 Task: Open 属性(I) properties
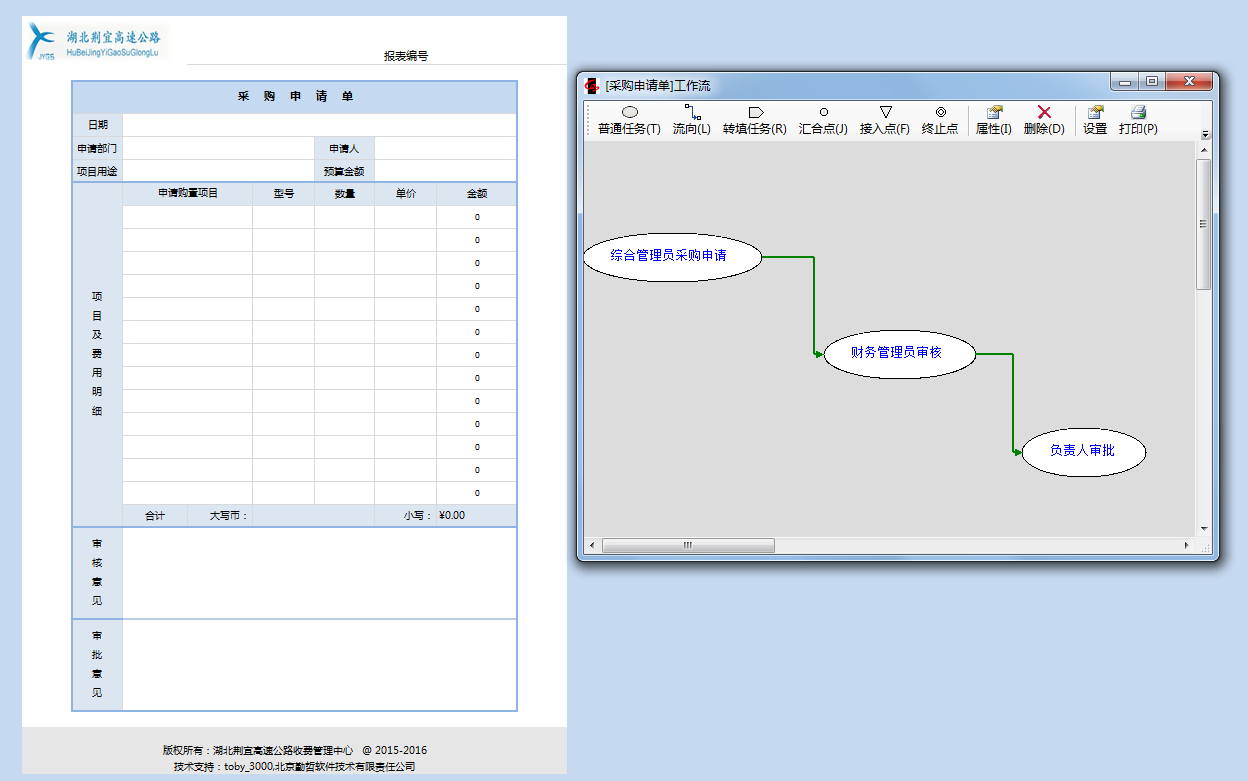coord(994,120)
